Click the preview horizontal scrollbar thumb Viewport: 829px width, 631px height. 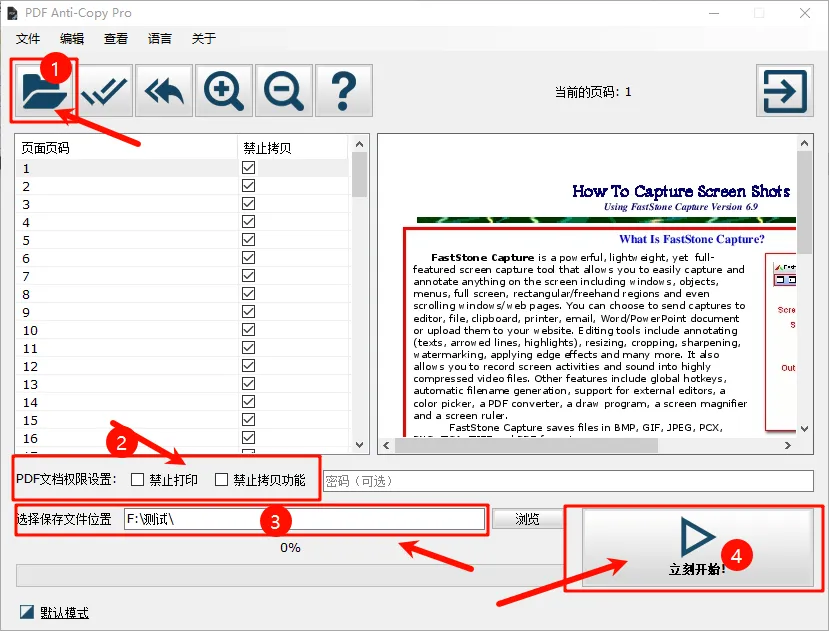[527, 445]
